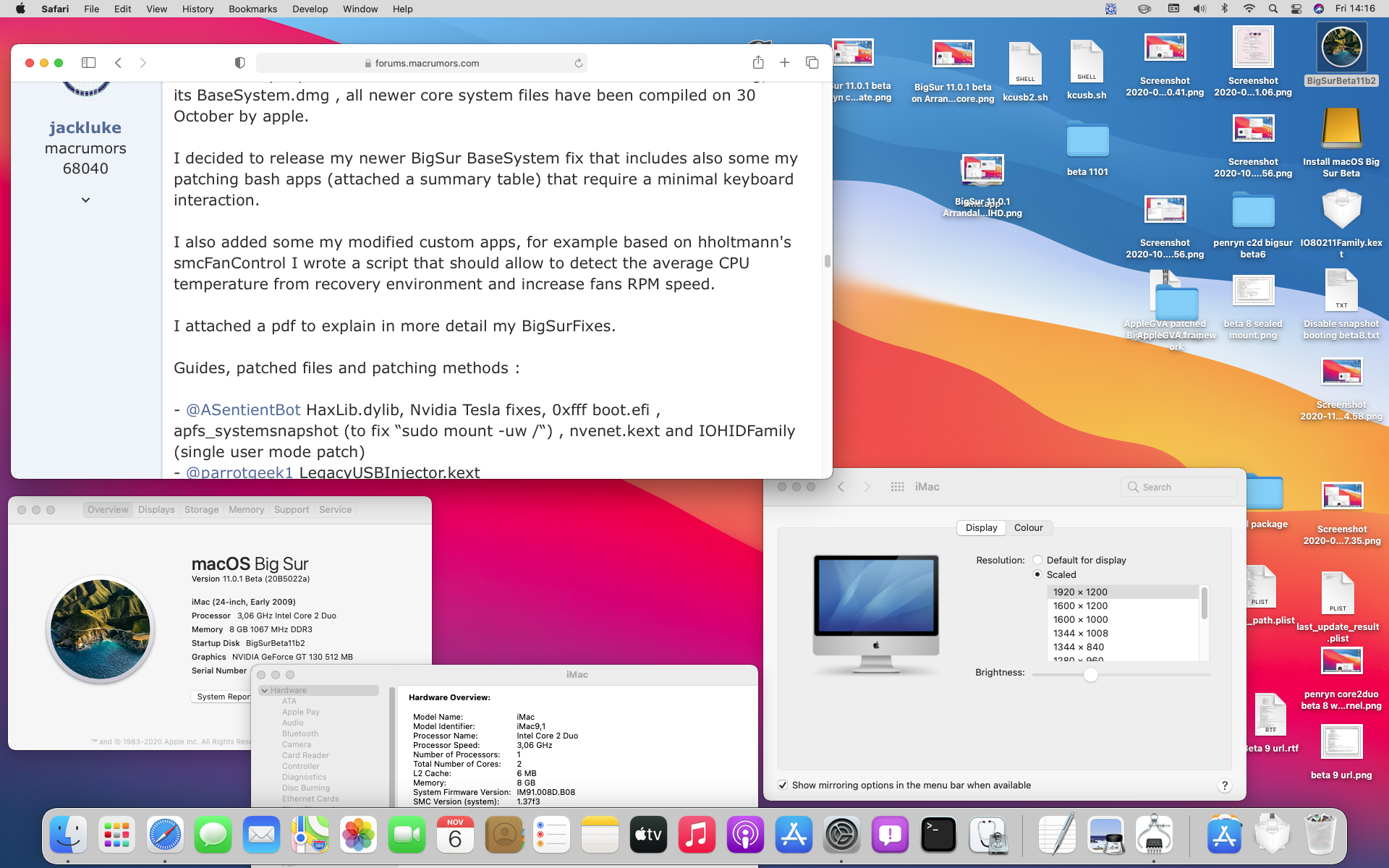Show Safari tab overview icon
1389x868 pixels.
812,63
